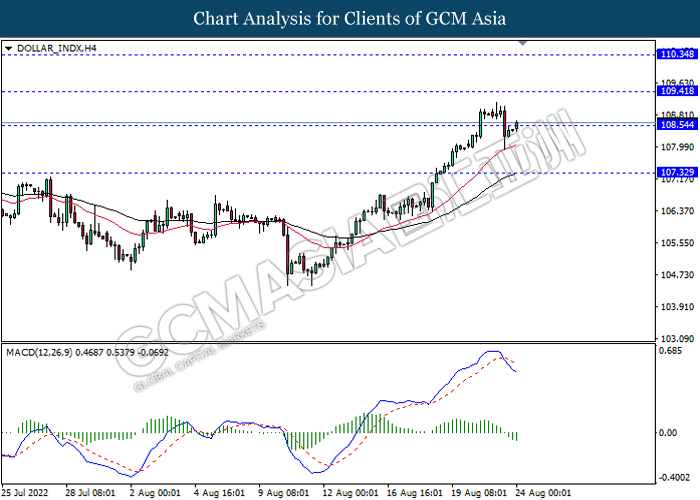Click the 107.329 price level label
Image resolution: width=700 pixels, height=500 pixels.
(677, 172)
